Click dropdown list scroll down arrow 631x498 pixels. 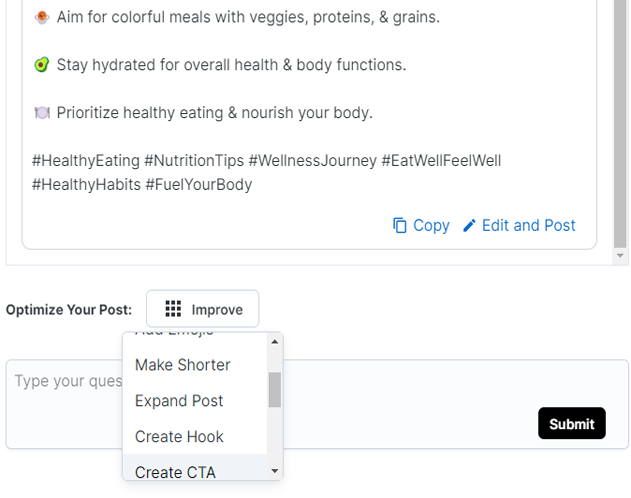(x=275, y=471)
